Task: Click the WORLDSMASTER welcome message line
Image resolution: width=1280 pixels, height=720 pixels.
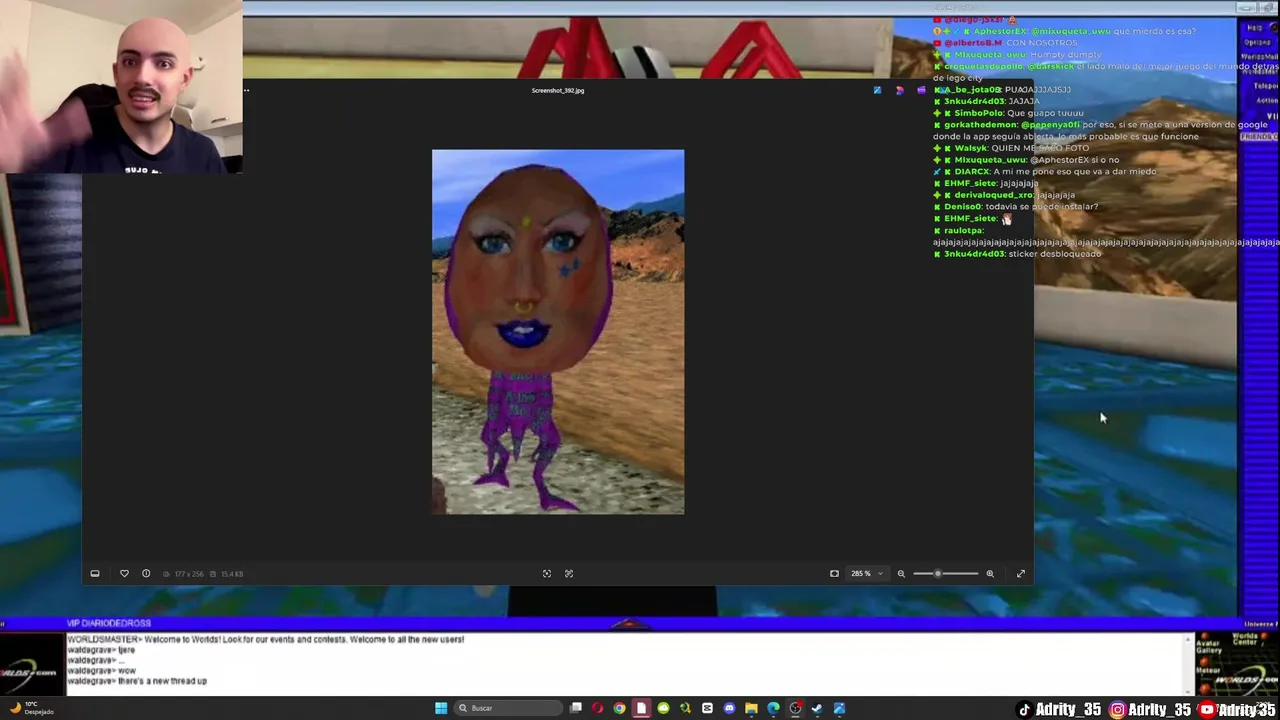Action: coord(265,639)
